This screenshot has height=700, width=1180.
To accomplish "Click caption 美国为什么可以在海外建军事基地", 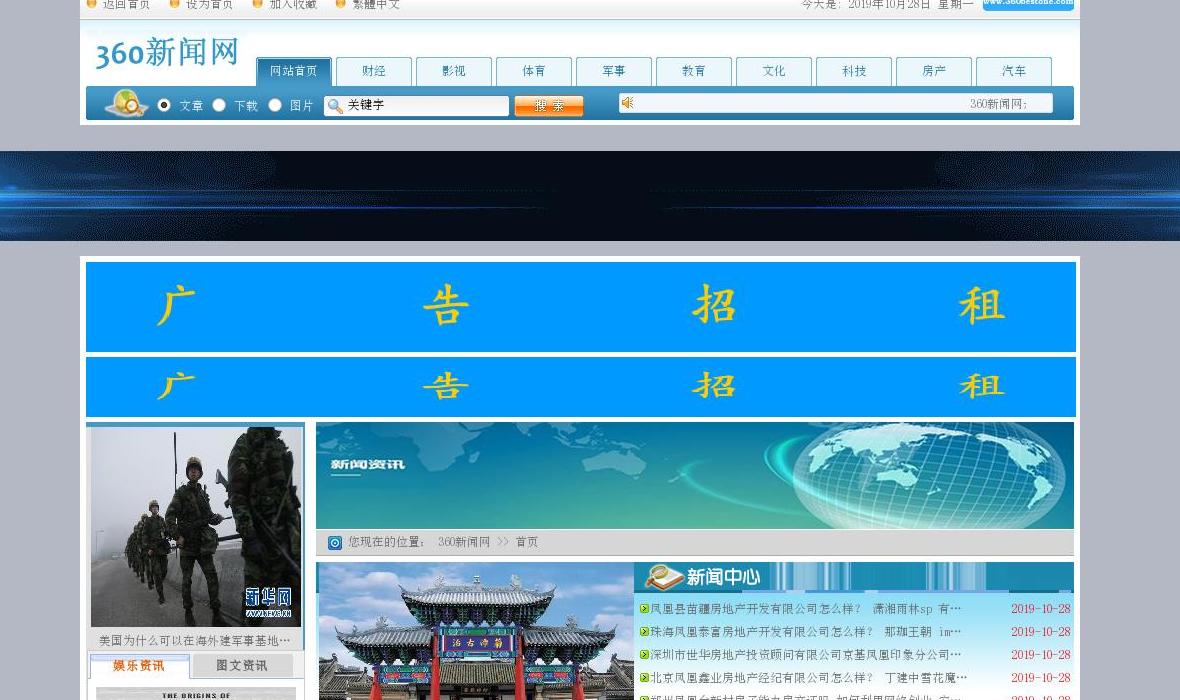I will [x=195, y=641].
